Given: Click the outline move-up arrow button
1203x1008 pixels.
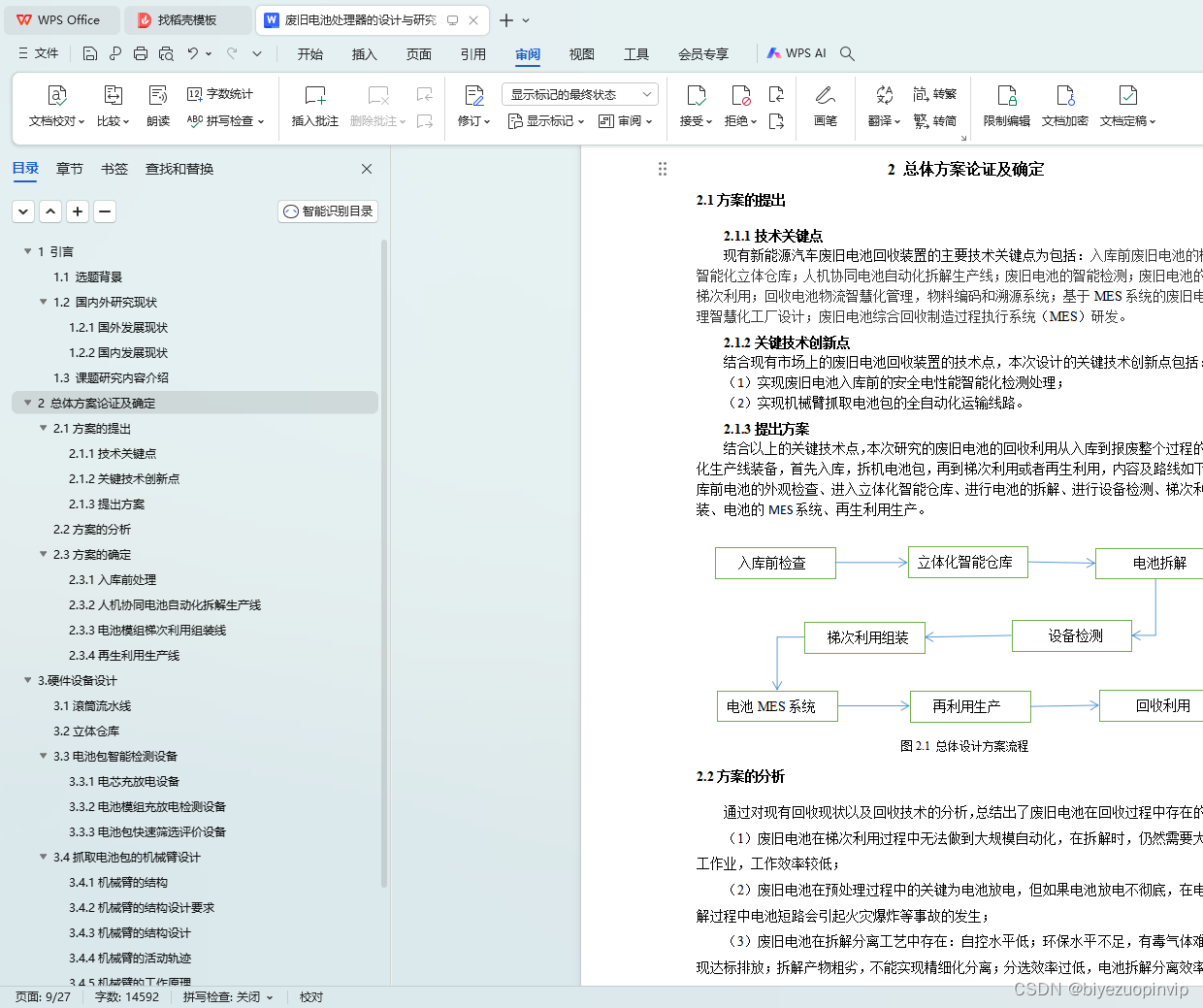Looking at the screenshot, I should pos(51,211).
